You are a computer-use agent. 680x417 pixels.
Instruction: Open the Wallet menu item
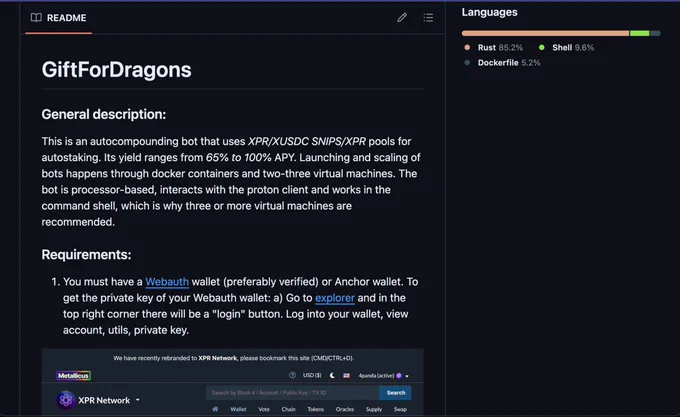coord(238,409)
